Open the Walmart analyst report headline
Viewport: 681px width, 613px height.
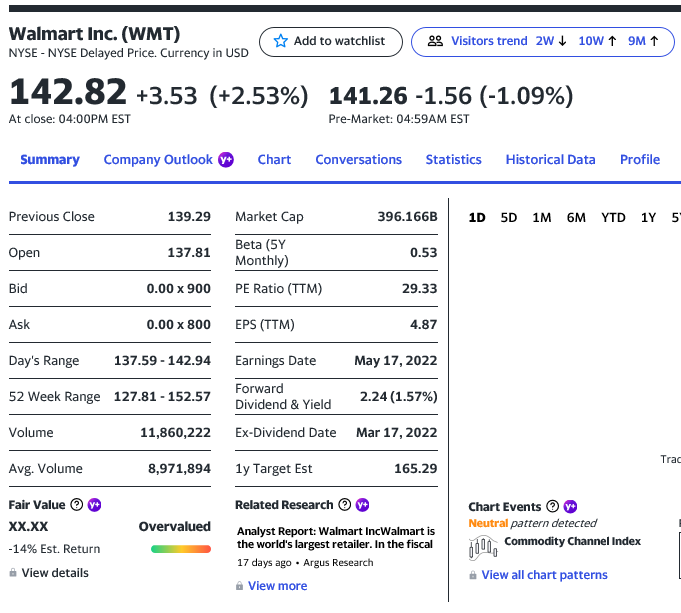tap(335, 538)
